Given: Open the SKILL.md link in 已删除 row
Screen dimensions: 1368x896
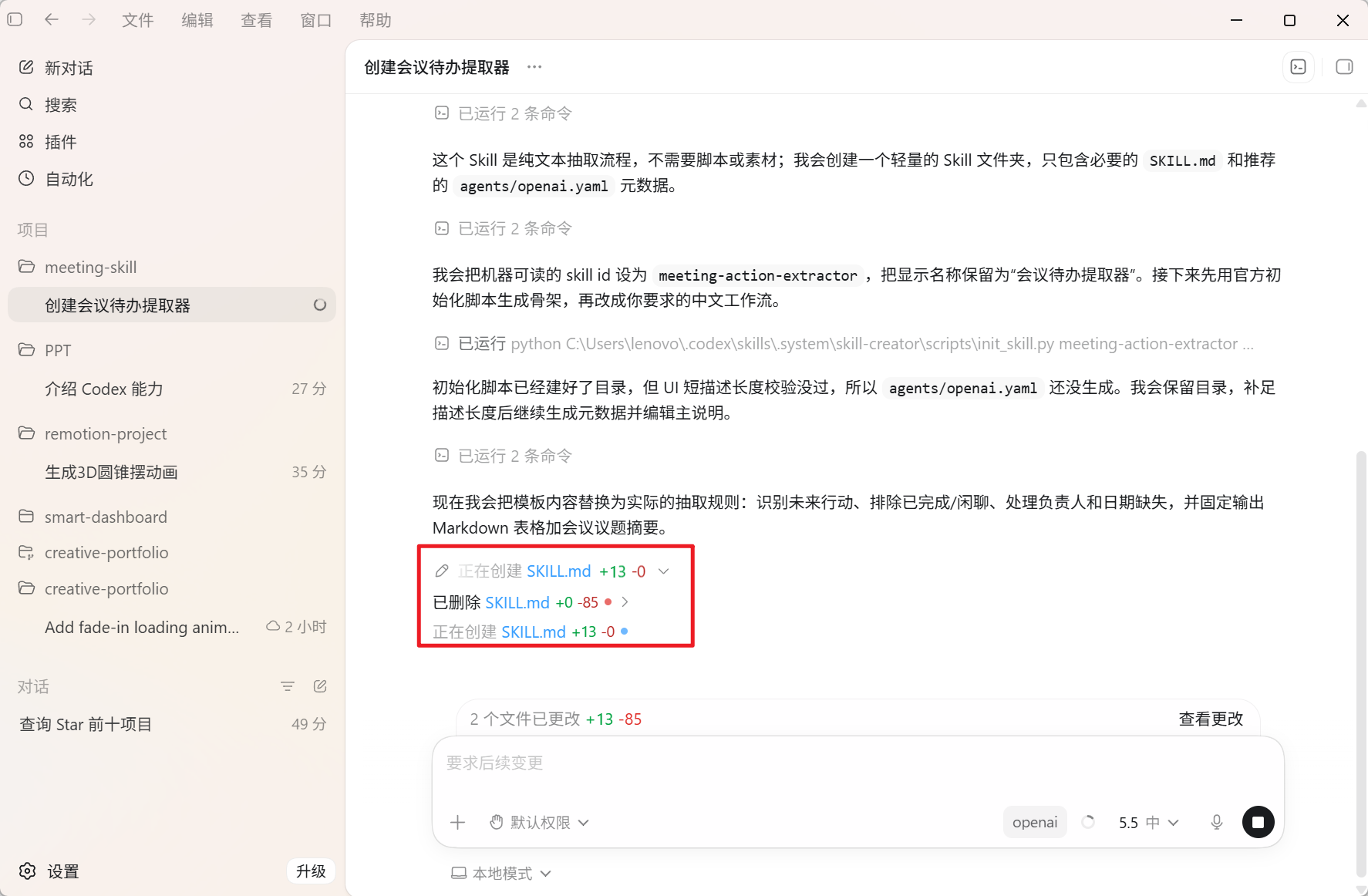Looking at the screenshot, I should (x=517, y=602).
